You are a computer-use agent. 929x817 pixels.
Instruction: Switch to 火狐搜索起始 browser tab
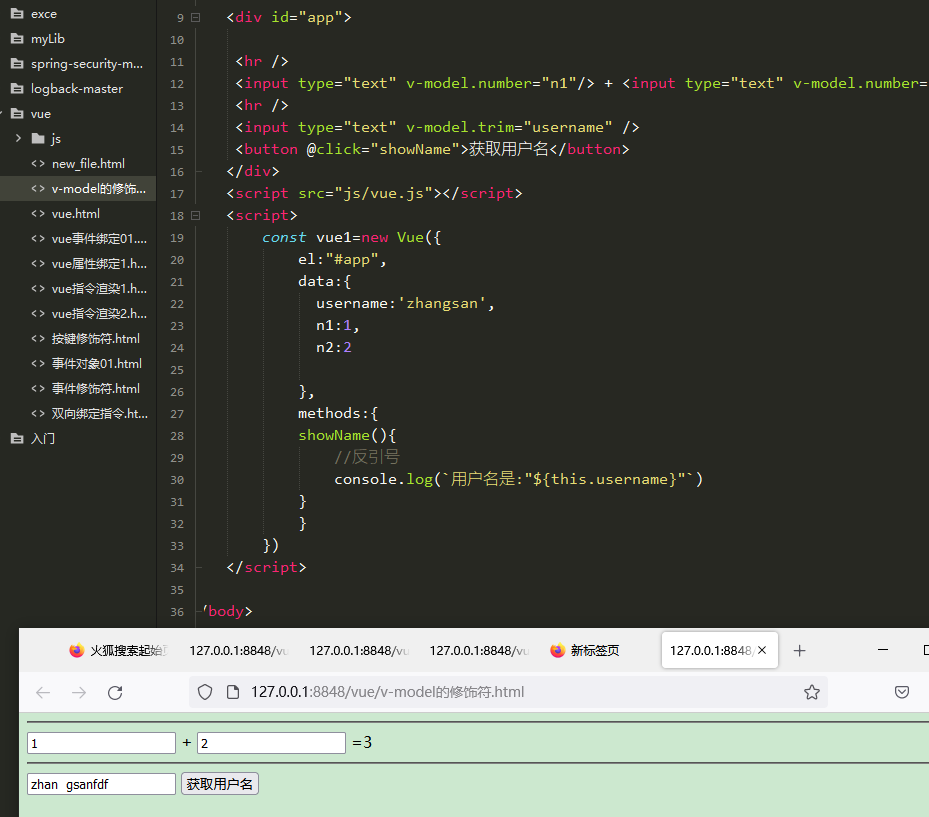118,651
